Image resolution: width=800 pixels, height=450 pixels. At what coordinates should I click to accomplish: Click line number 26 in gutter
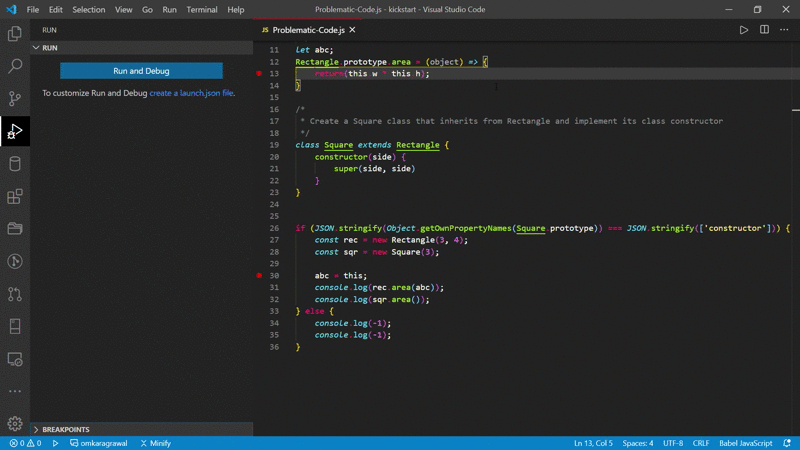click(274, 228)
